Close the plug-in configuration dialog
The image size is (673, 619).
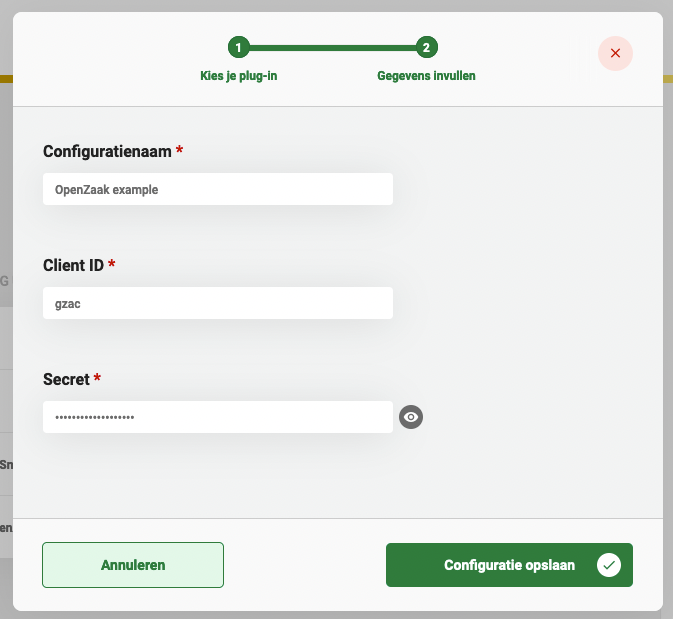615,53
